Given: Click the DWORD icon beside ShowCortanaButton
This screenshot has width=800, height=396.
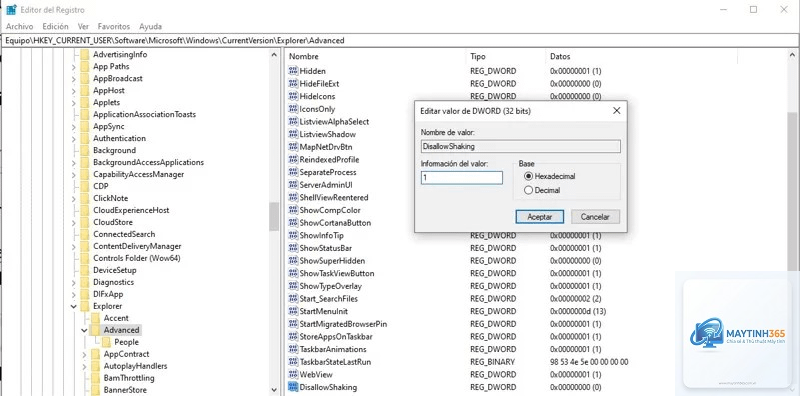Looking at the screenshot, I should pos(293,222).
